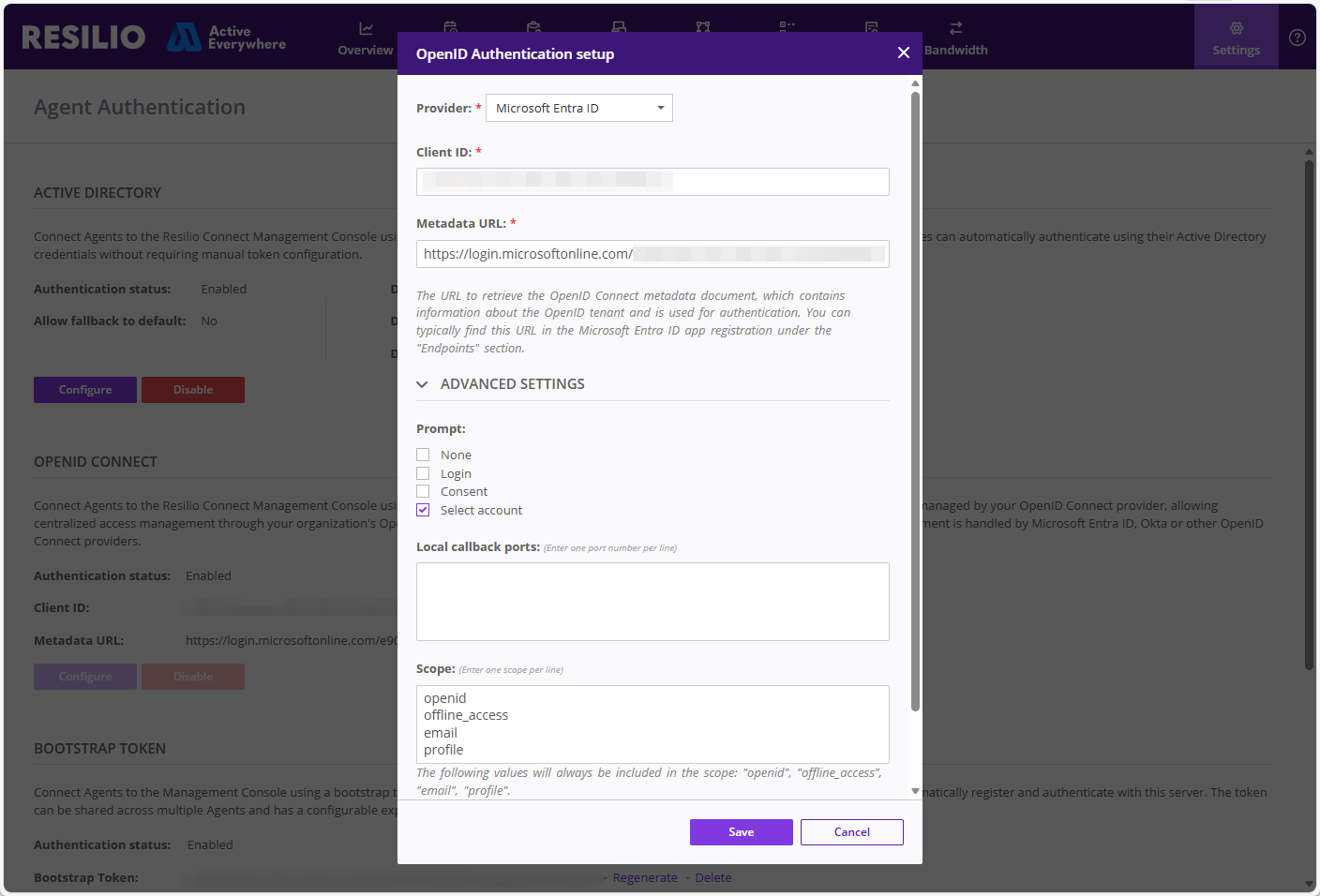
Task: Check the Consent prompt option
Action: pos(423,491)
